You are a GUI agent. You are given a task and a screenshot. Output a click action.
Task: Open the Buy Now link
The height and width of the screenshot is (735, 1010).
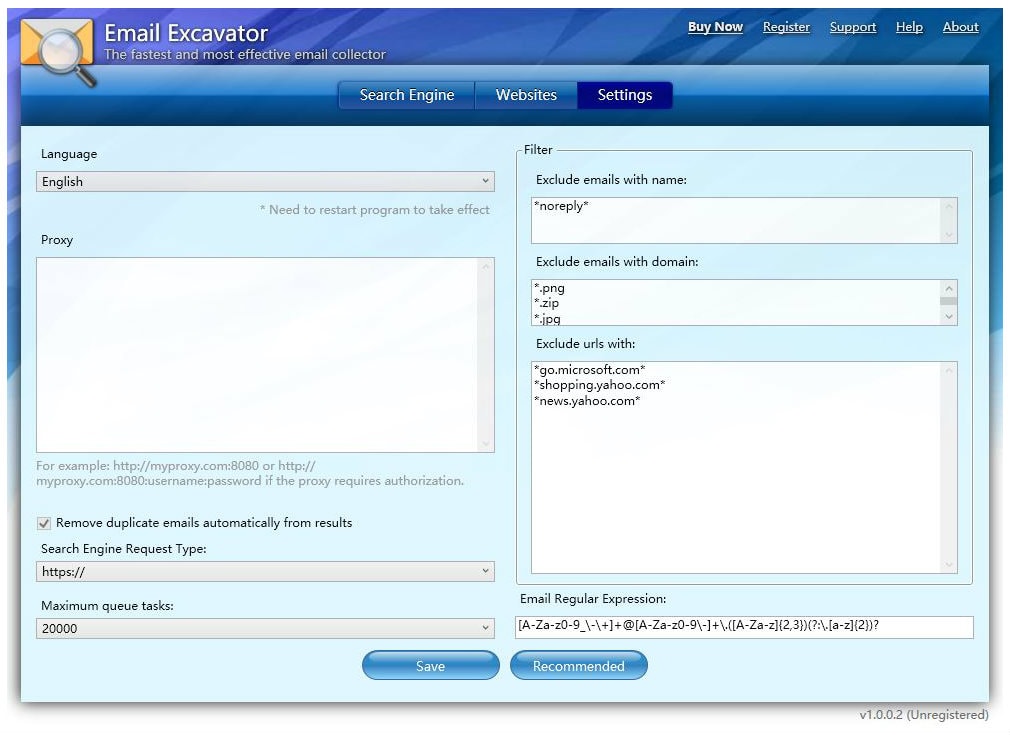click(715, 27)
